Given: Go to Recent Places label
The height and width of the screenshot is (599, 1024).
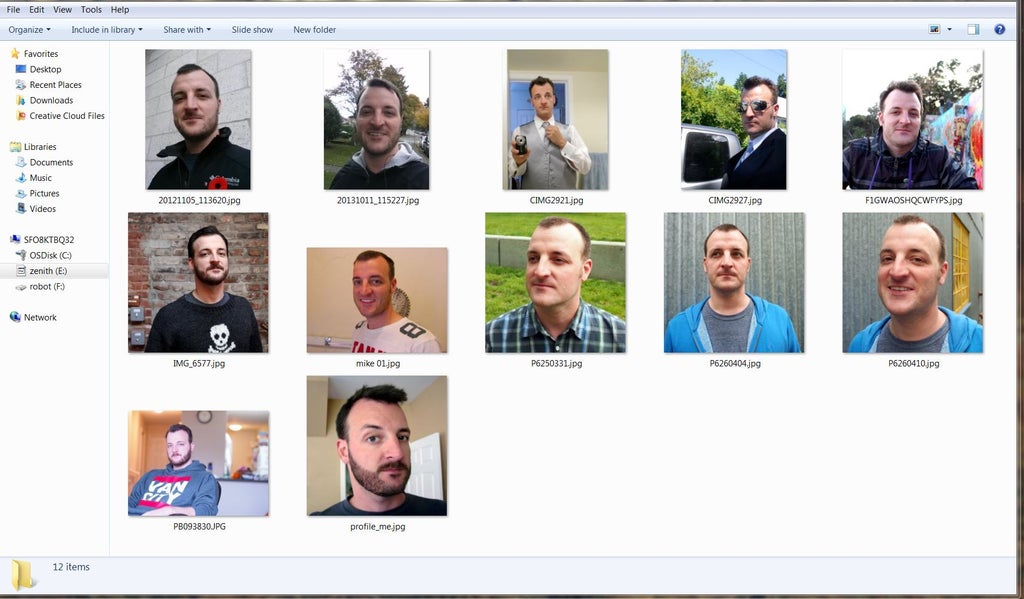Looking at the screenshot, I should [56, 85].
